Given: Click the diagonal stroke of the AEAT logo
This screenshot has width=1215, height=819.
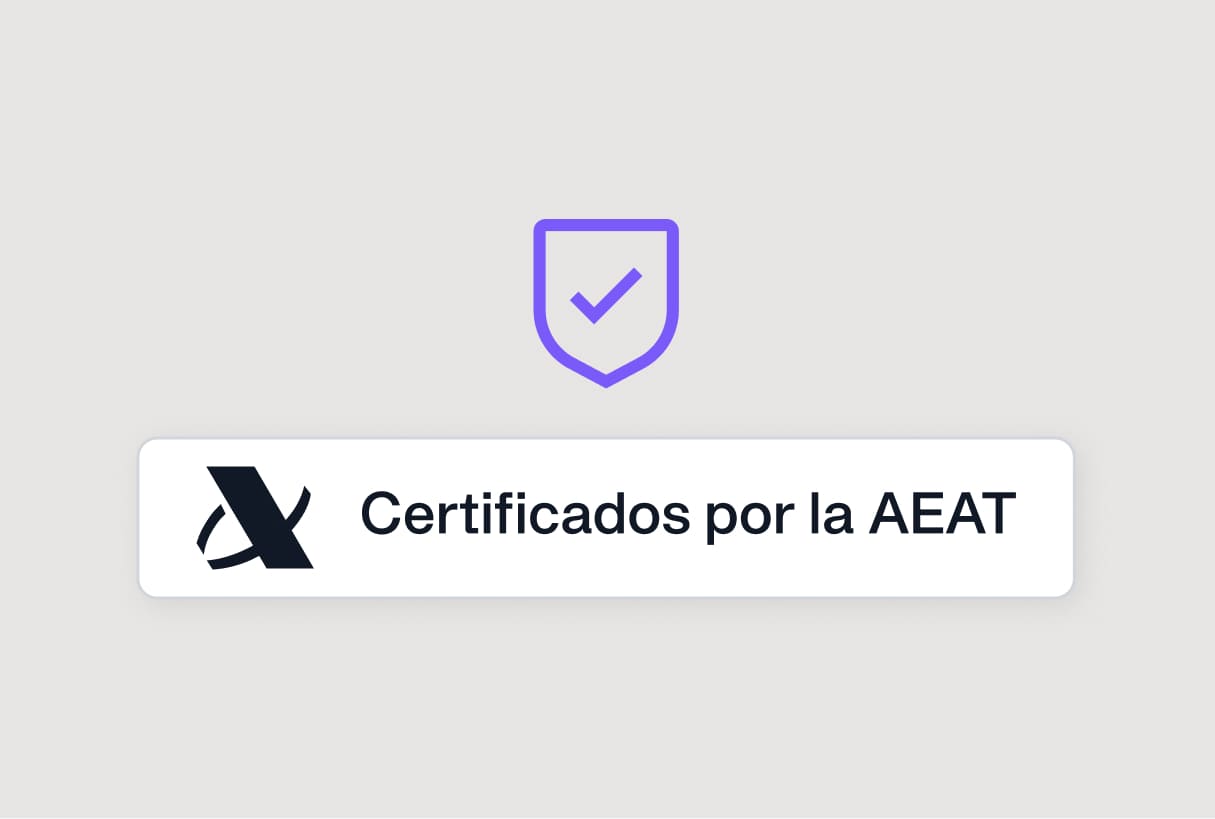Looking at the screenshot, I should [x=262, y=517].
